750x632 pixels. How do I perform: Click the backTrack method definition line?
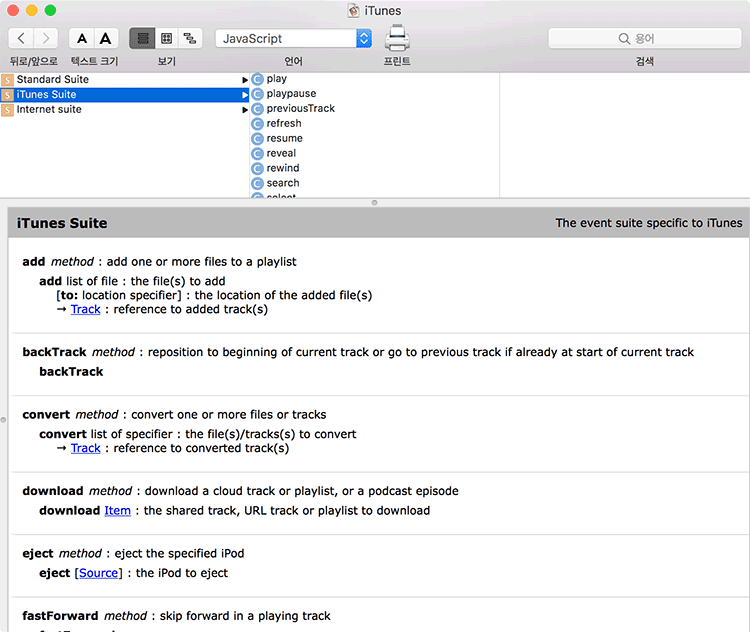(358, 352)
